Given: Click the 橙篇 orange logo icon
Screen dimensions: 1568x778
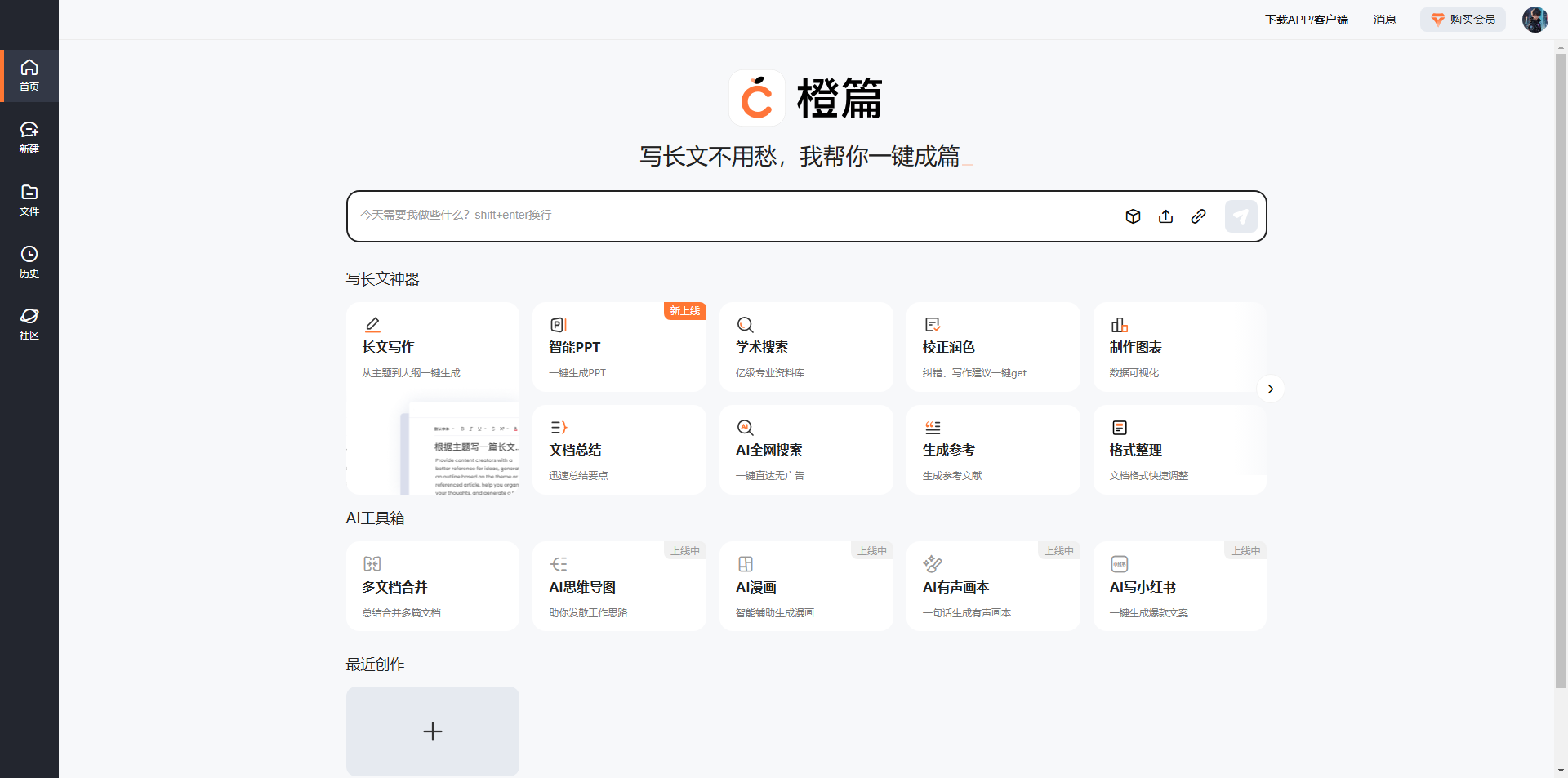Looking at the screenshot, I should [x=757, y=98].
